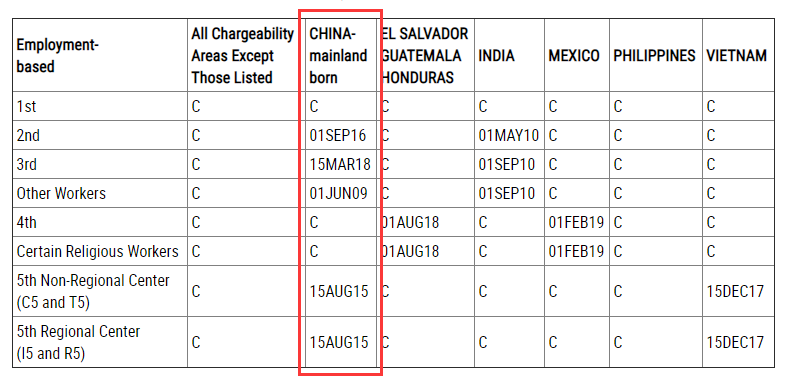Click the Employment-based header cell
The height and width of the screenshot is (384, 796).
pos(57,56)
